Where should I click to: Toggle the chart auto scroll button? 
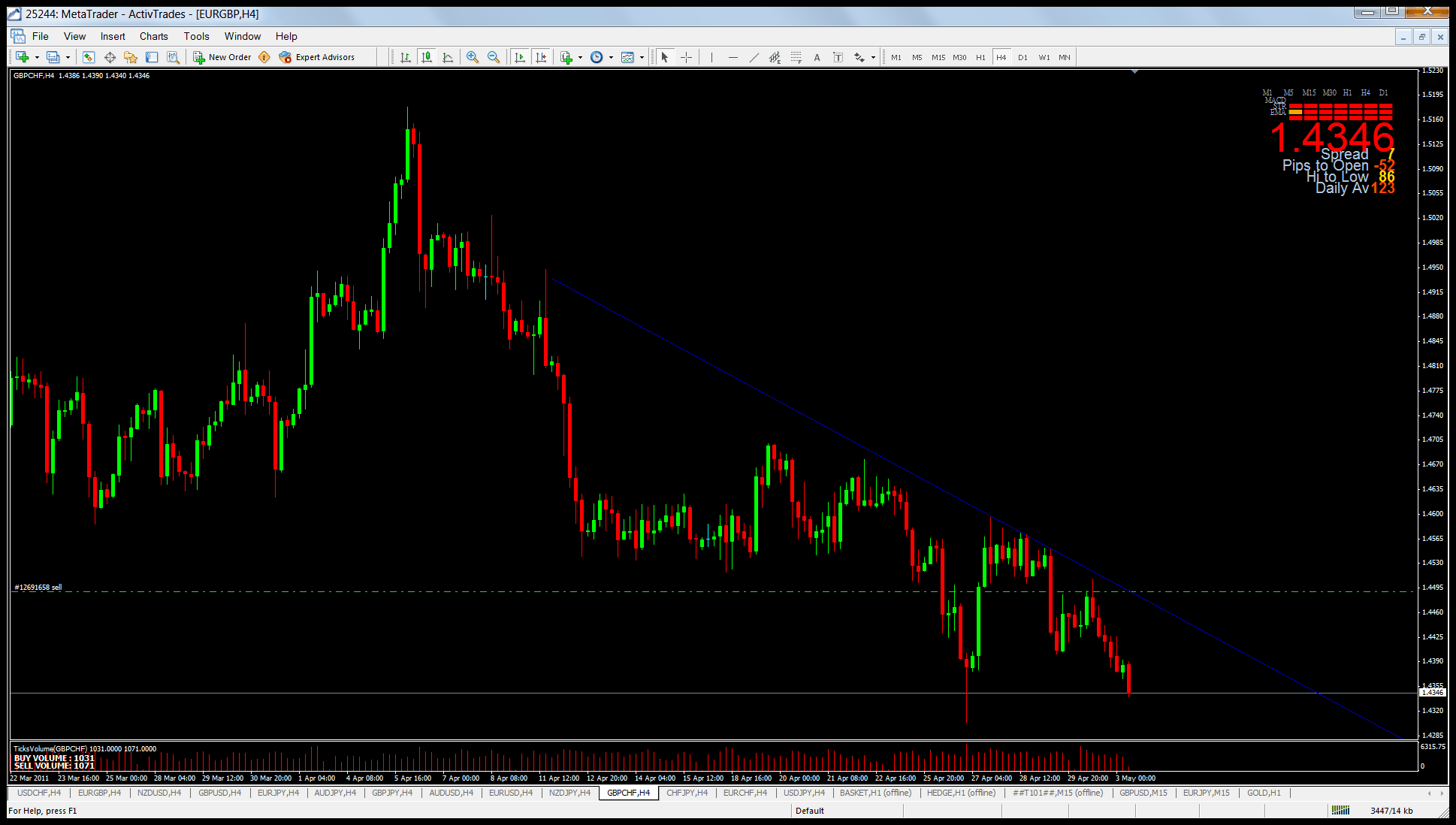(520, 57)
